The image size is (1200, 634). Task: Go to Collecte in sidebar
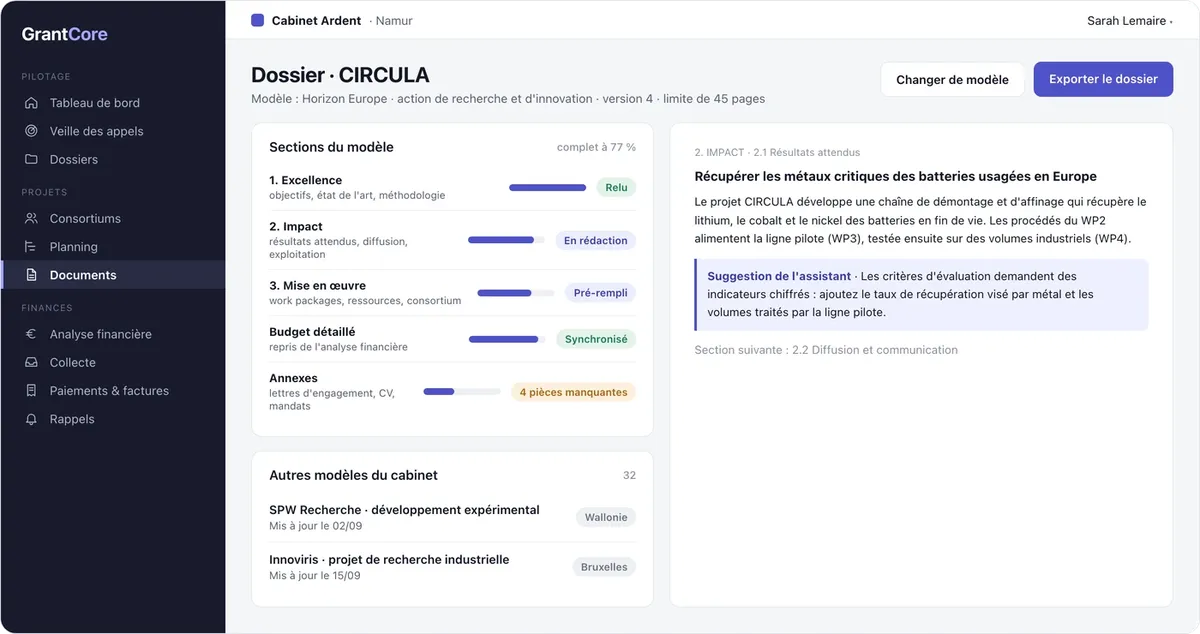coord(112,363)
